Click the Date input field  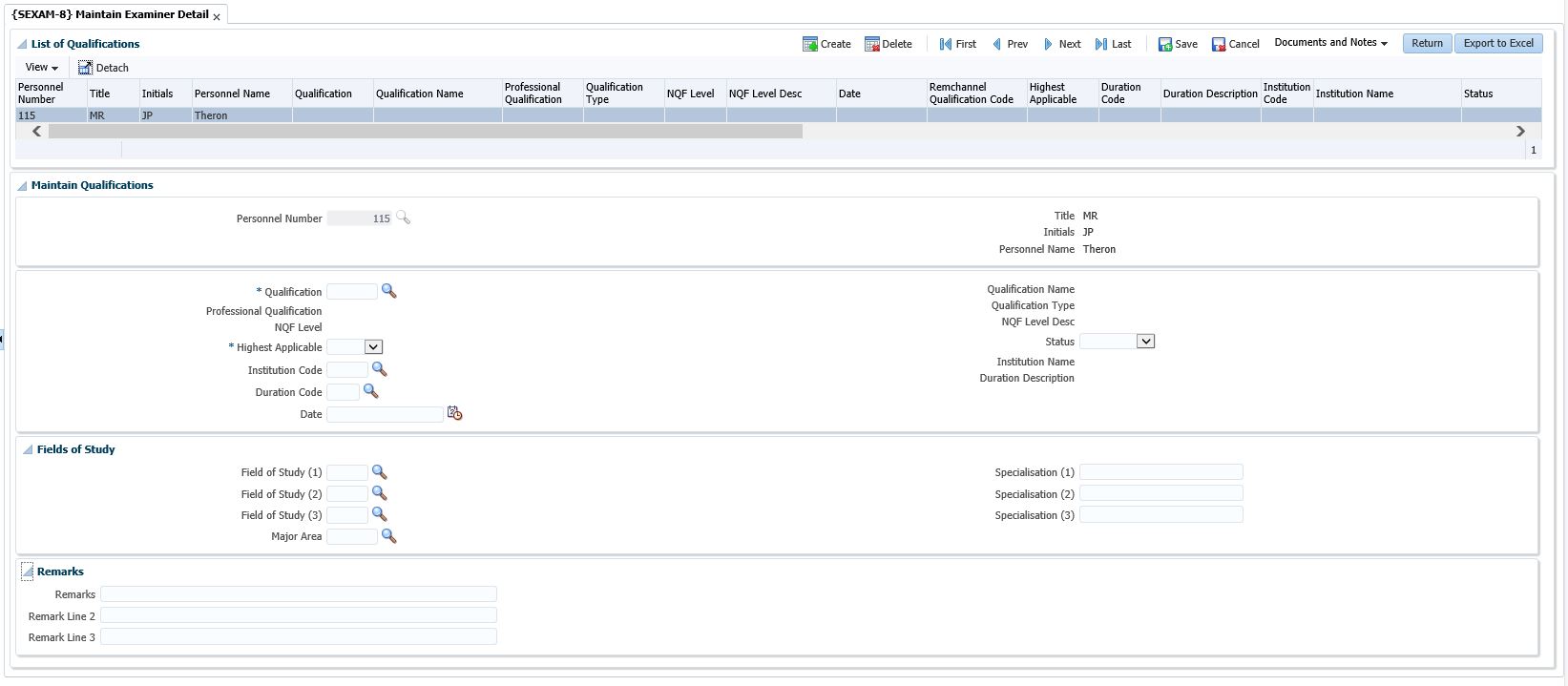[386, 414]
